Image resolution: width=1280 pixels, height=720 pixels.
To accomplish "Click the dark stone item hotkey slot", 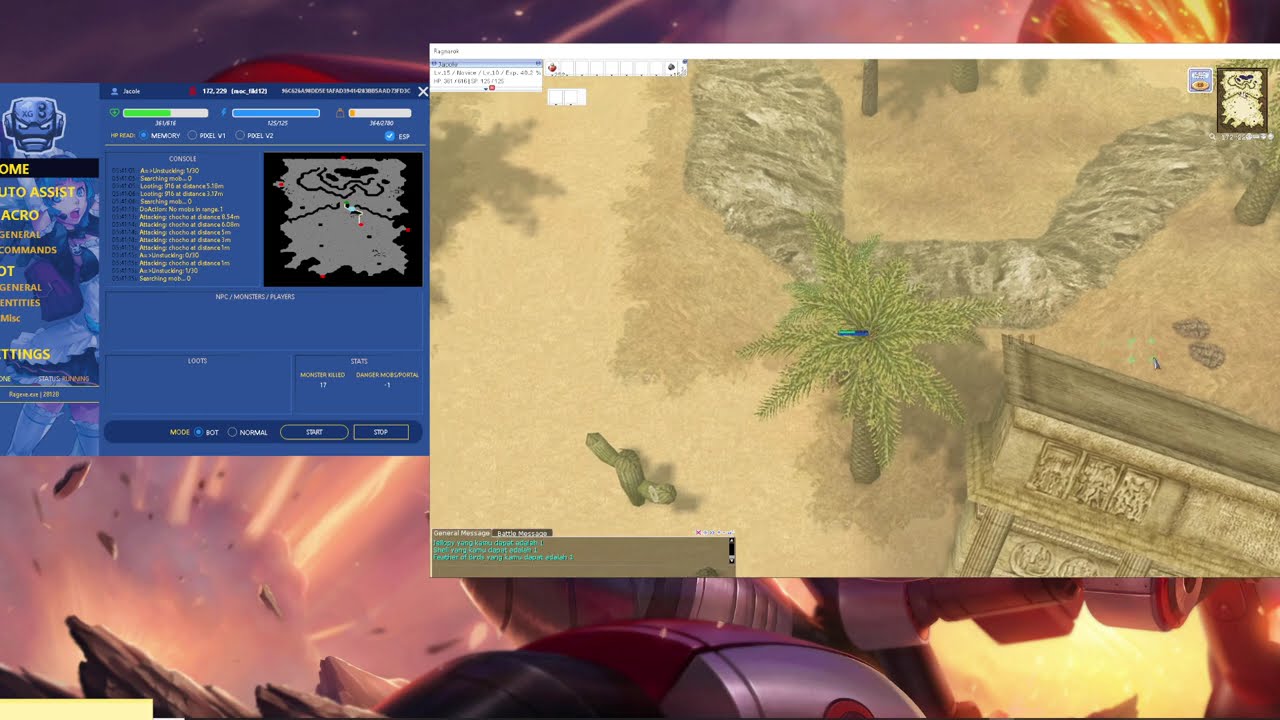I will pyautogui.click(x=671, y=68).
